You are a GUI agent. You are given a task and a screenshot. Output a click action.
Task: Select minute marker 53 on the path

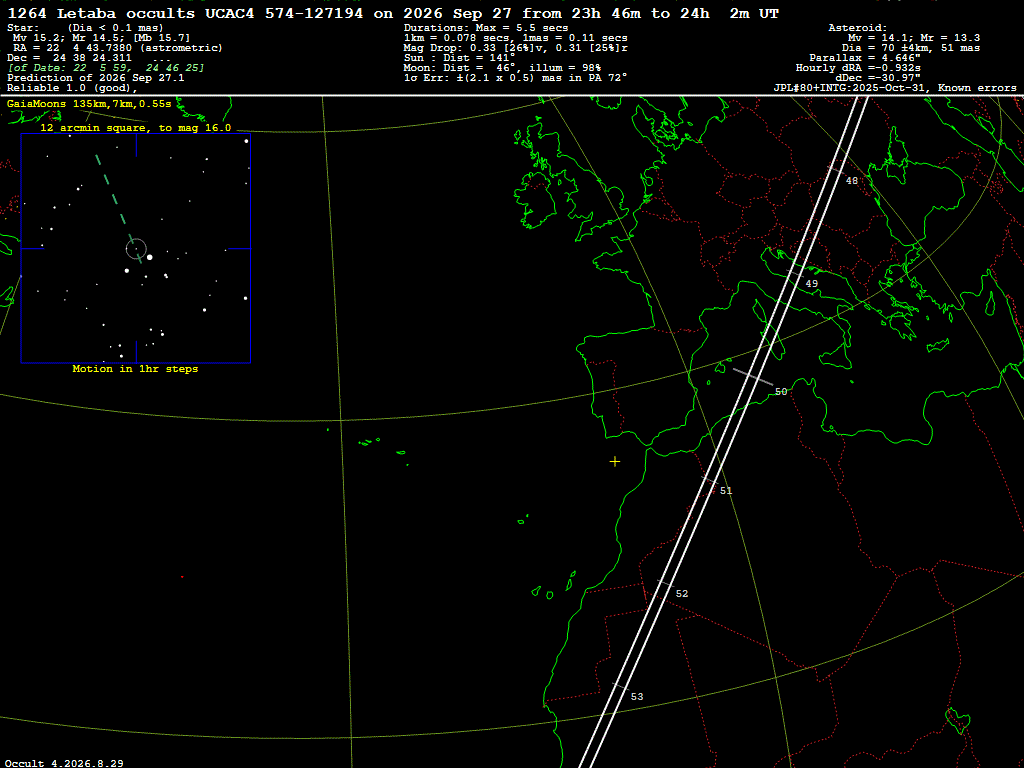[637, 697]
